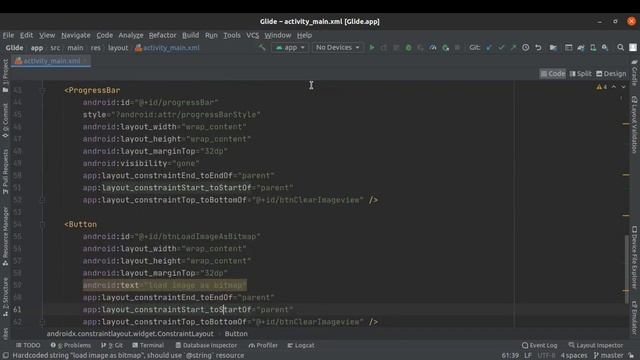Viewport: 640px width, 360px height.
Task: Open the Layout Validation side panel
Action: pyautogui.click(x=634, y=124)
